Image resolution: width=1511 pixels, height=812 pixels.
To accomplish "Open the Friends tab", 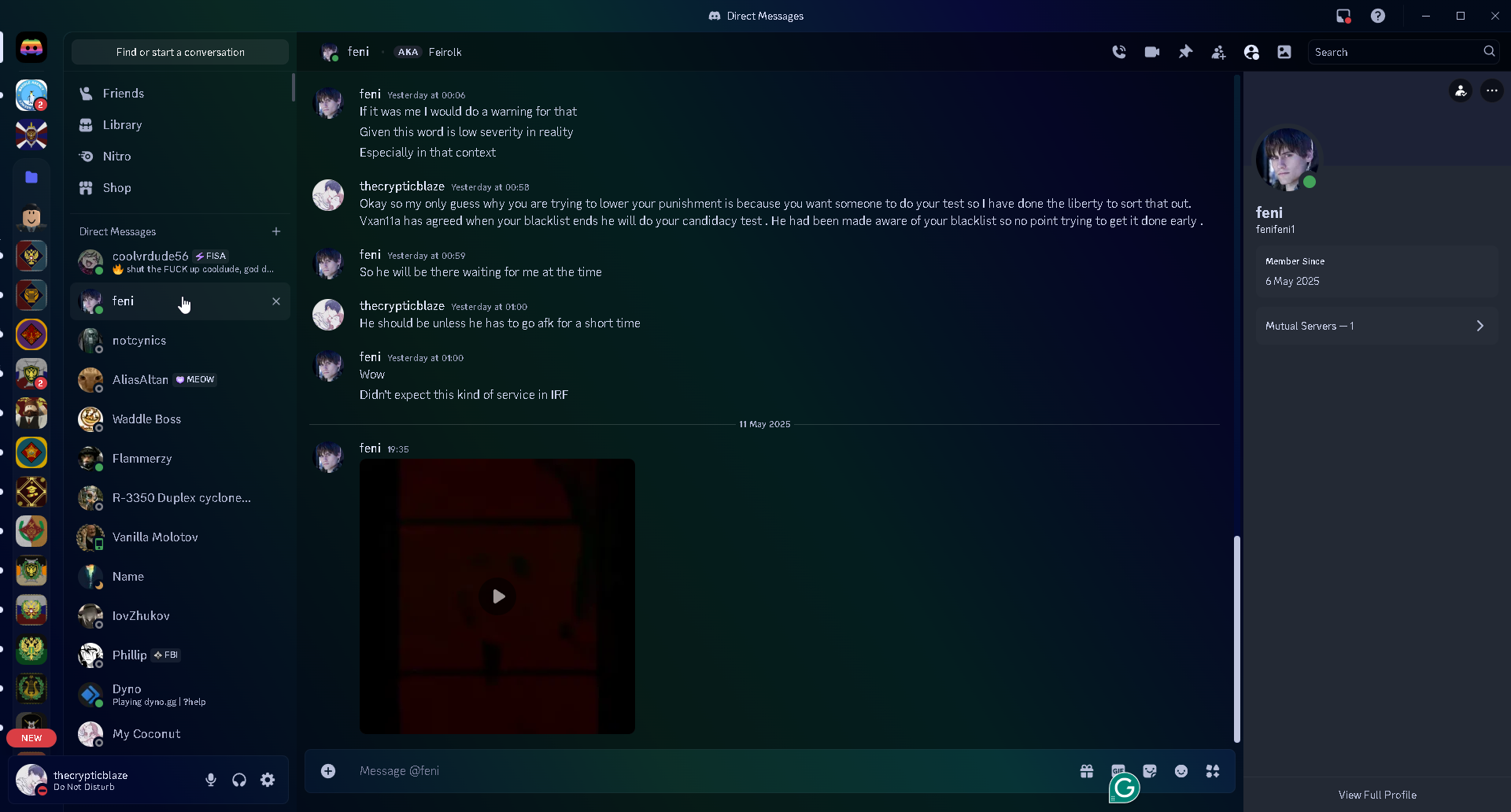I will point(124,93).
